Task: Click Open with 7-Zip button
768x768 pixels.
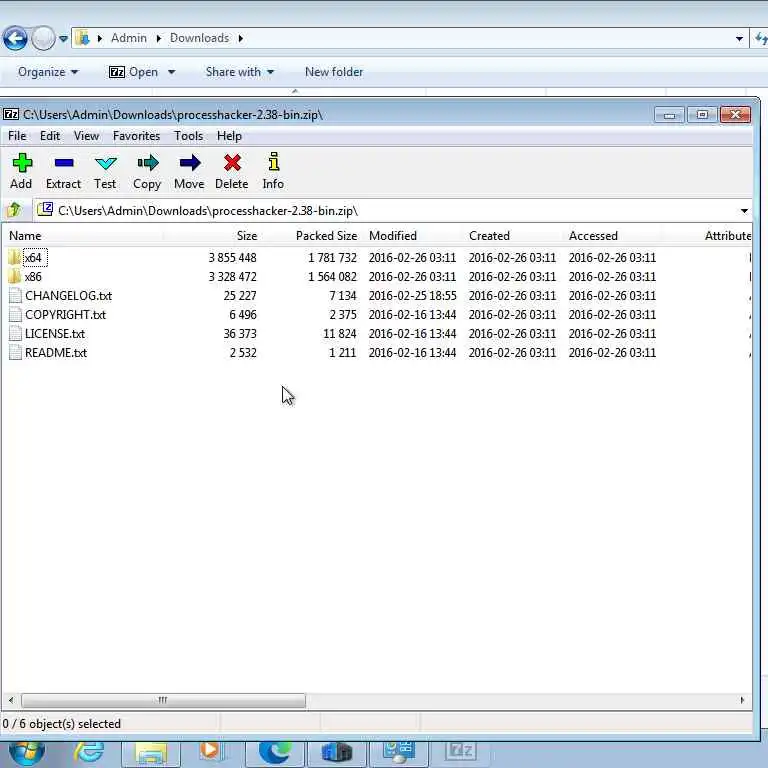Action: pos(134,72)
